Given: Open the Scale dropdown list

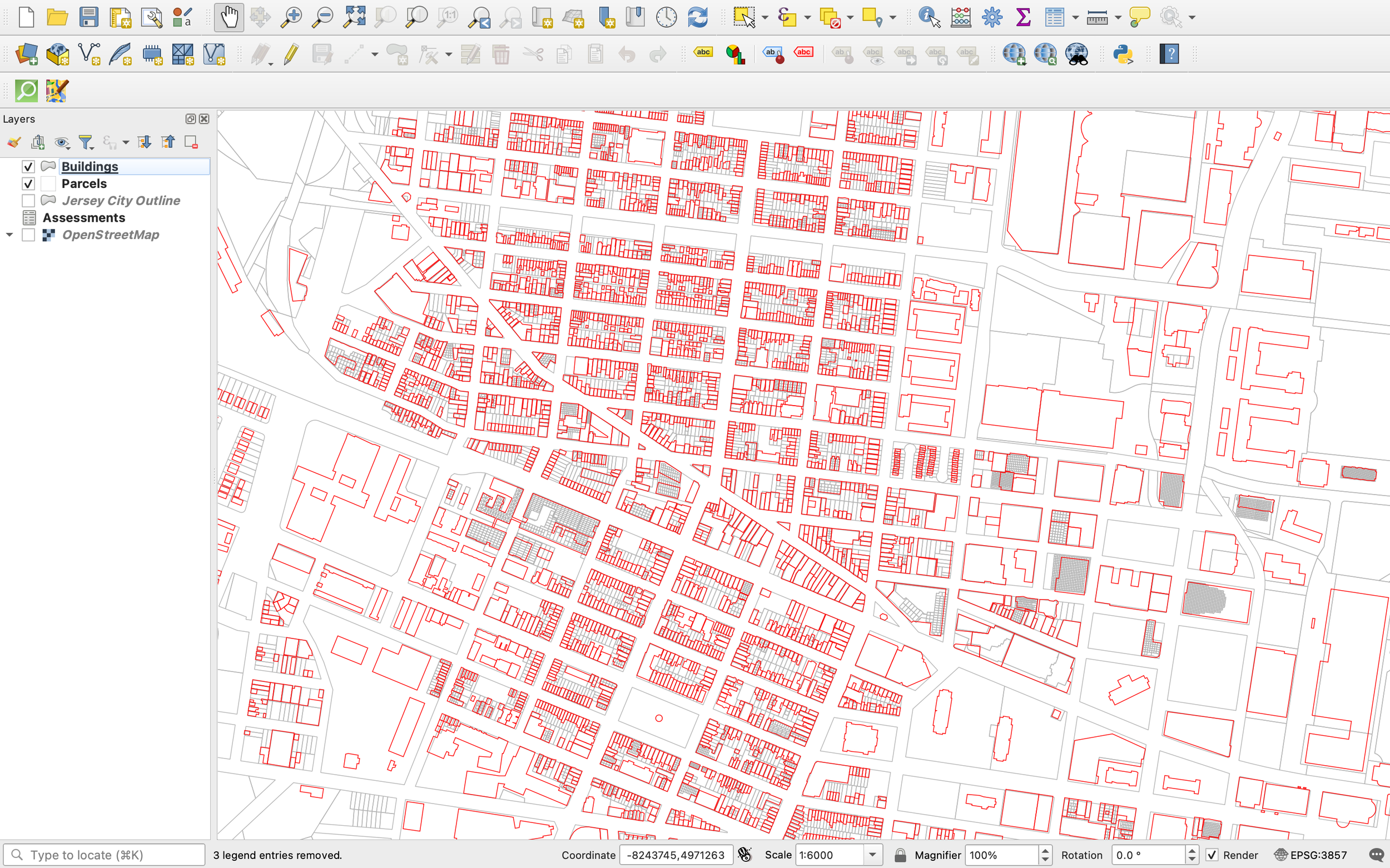Looking at the screenshot, I should click(872, 855).
